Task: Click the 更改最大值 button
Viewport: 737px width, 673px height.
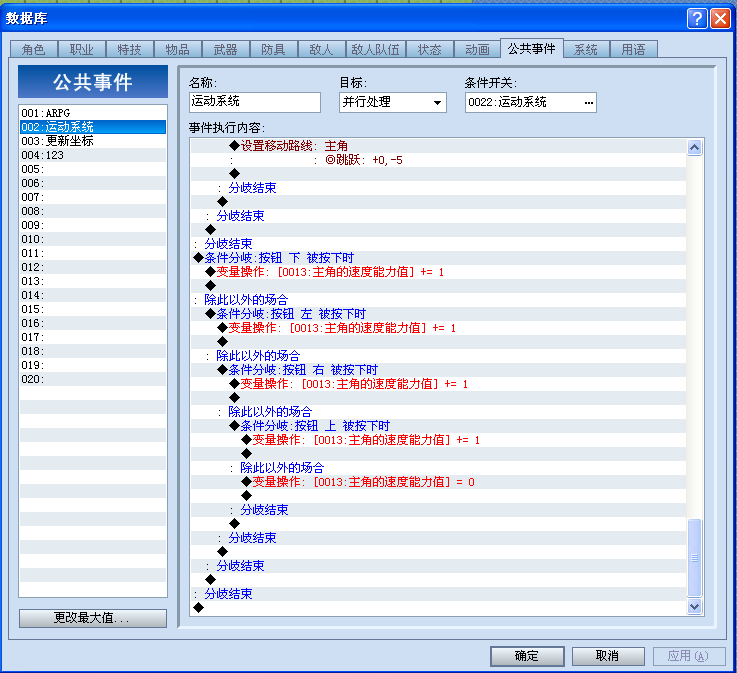Action: 93,618
